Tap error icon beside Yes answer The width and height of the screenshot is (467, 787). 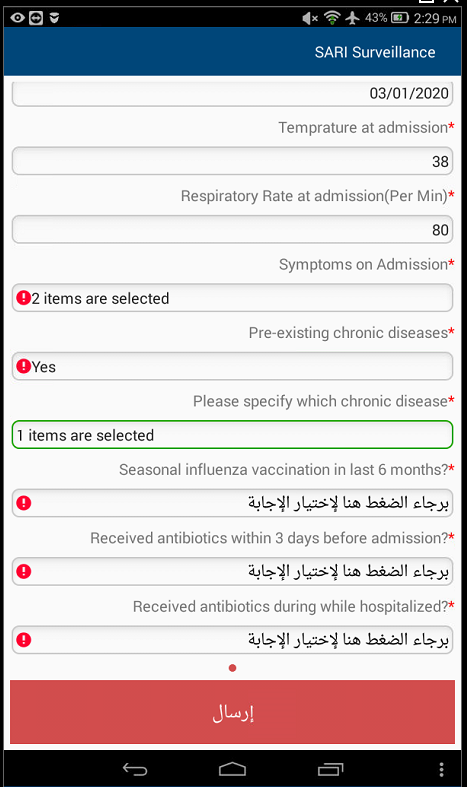[x=24, y=366]
